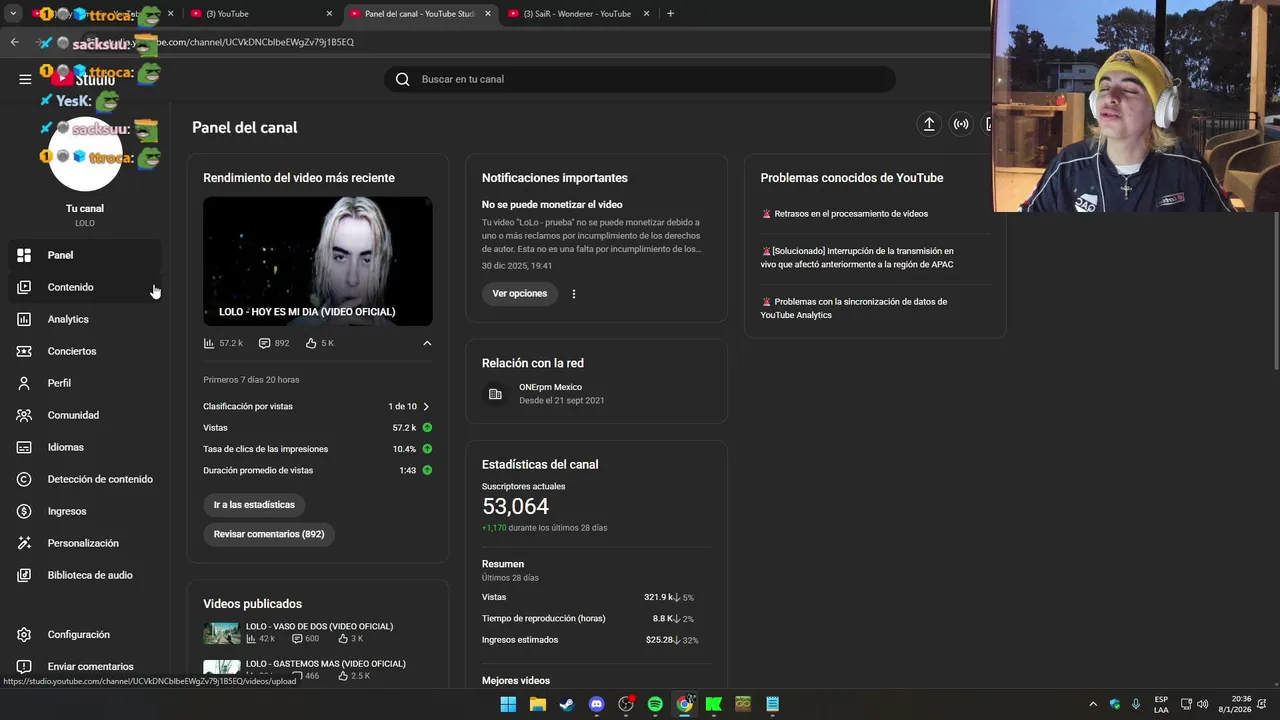Open Contenido in the sidebar
This screenshot has height=720, width=1280.
click(x=85, y=287)
